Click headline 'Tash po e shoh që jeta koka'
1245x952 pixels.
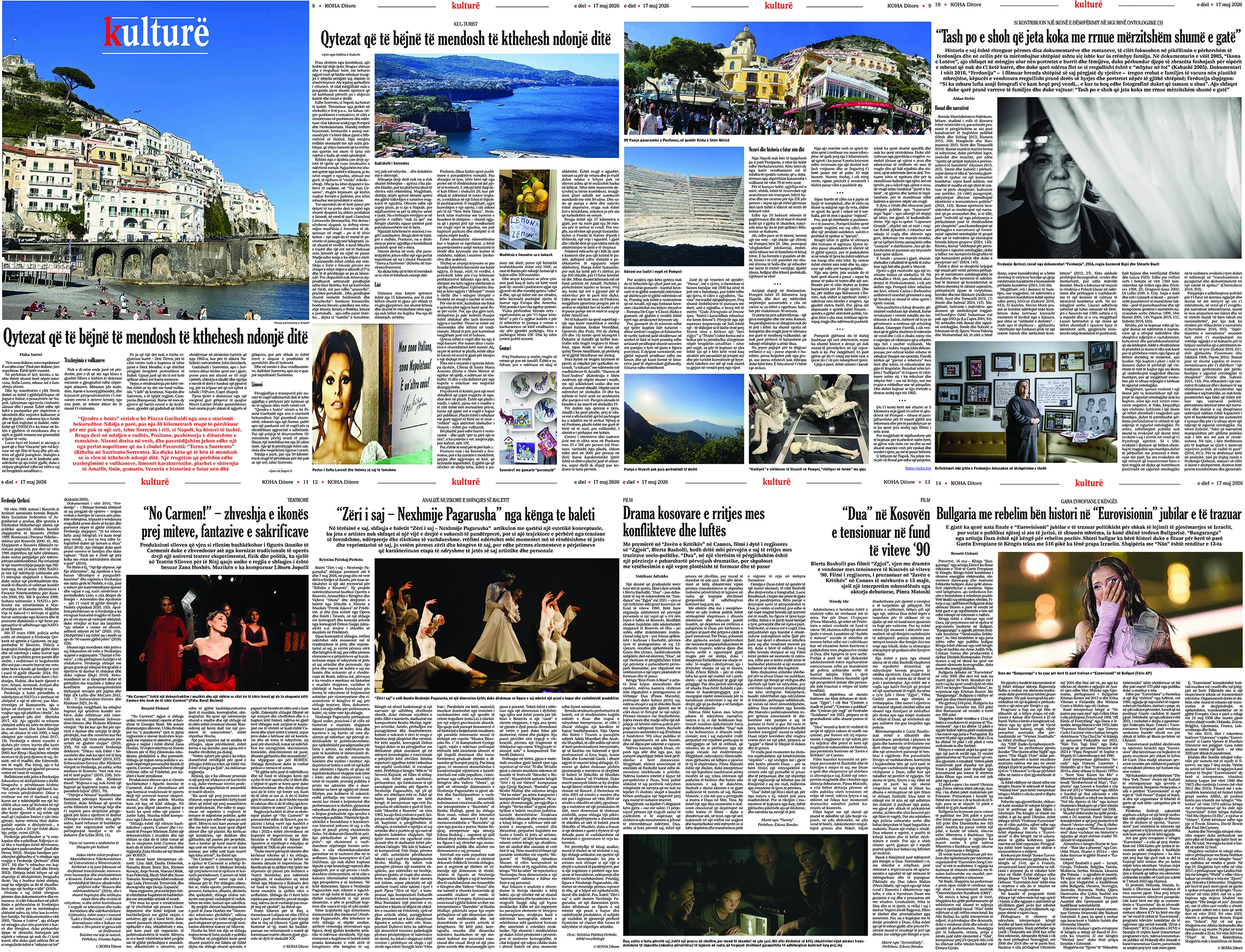(1088, 37)
